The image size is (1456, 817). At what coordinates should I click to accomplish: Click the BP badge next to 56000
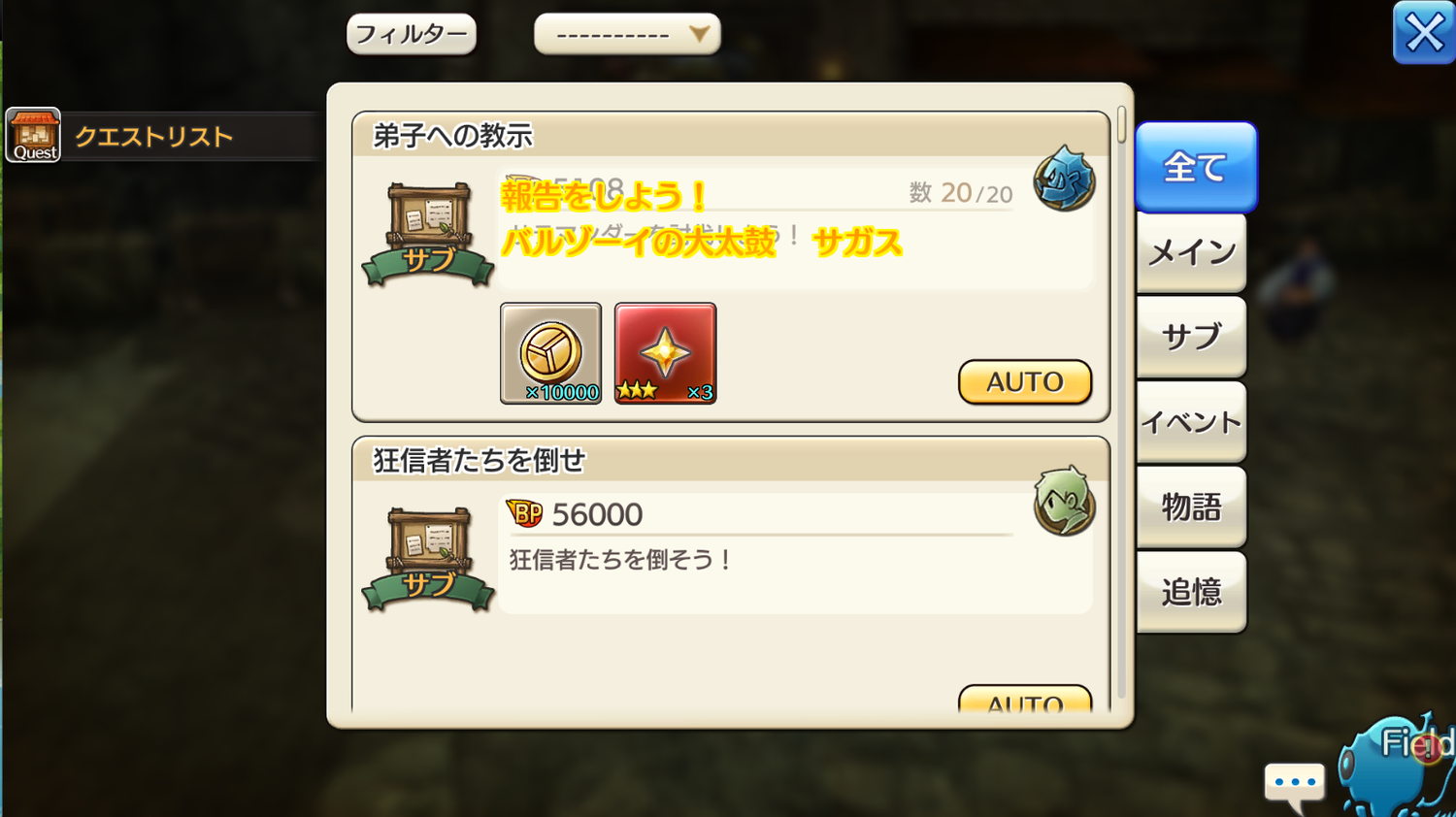pyautogui.click(x=524, y=513)
